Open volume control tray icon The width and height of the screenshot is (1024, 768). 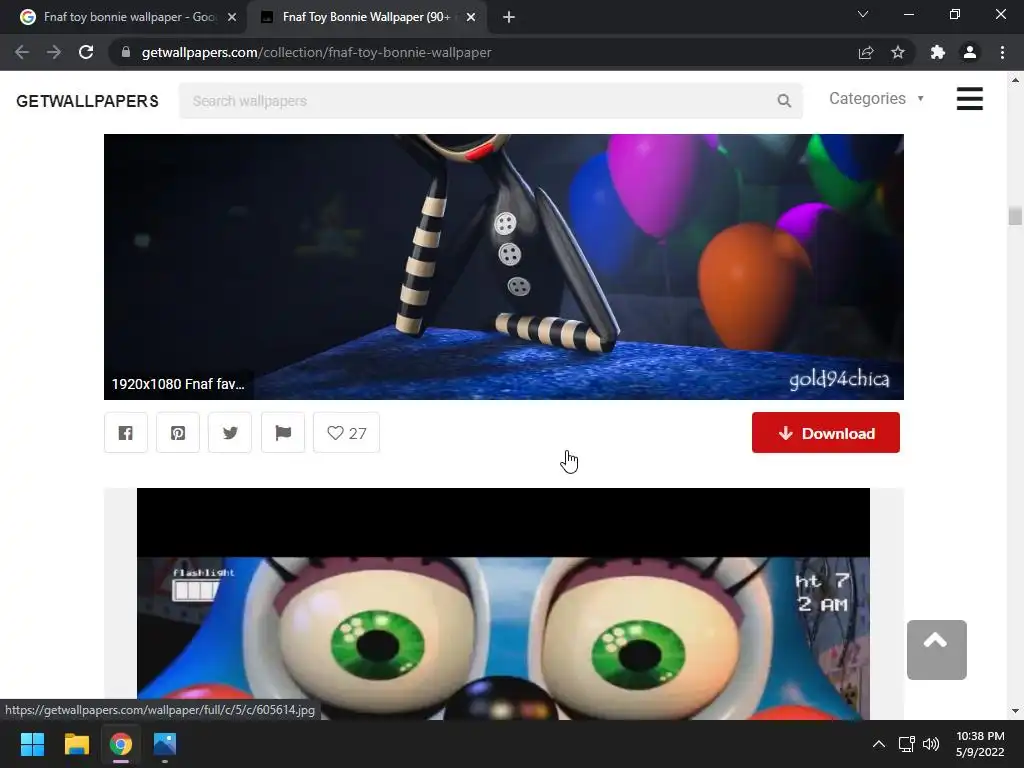point(931,744)
